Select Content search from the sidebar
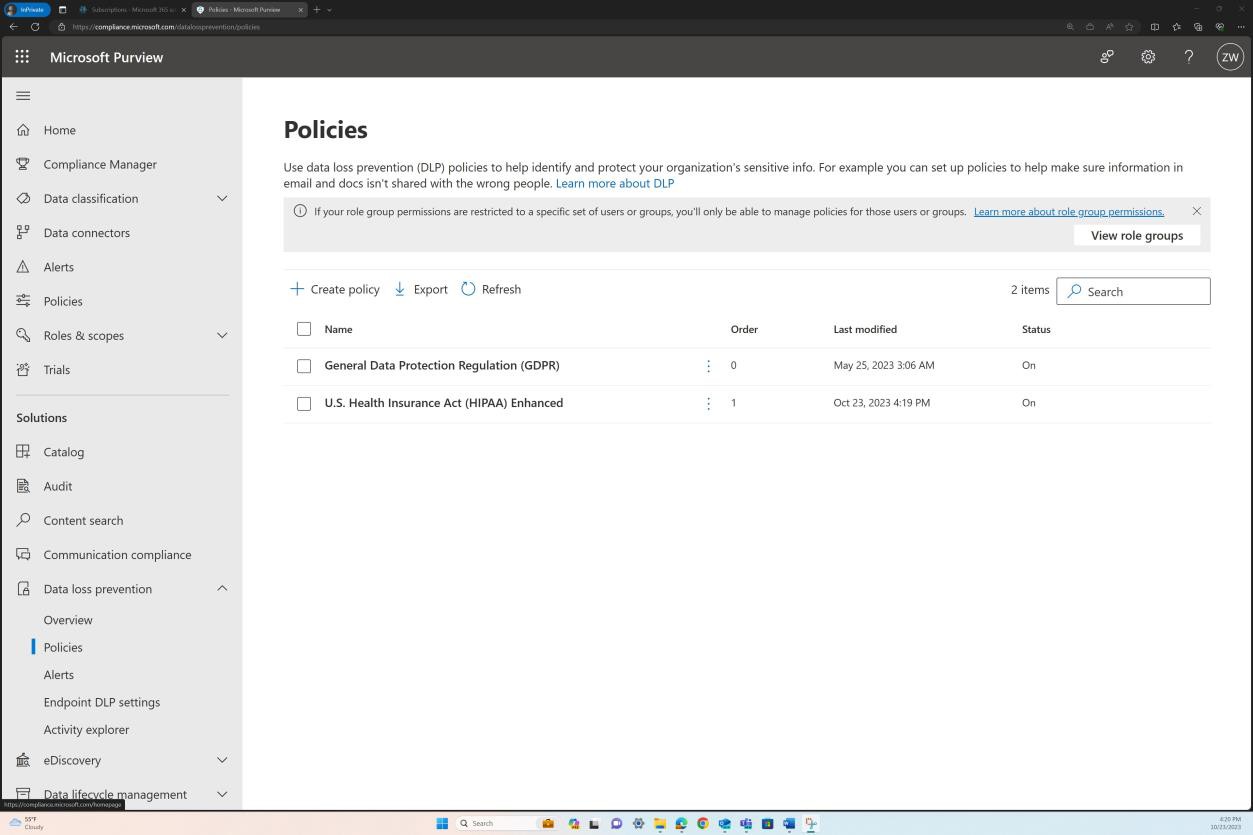1253x835 pixels. (83, 520)
